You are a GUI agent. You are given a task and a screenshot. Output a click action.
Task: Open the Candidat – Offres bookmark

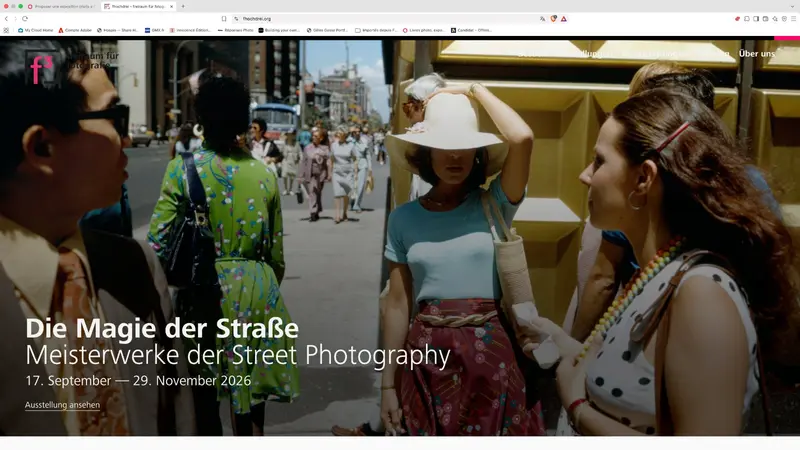[471, 31]
